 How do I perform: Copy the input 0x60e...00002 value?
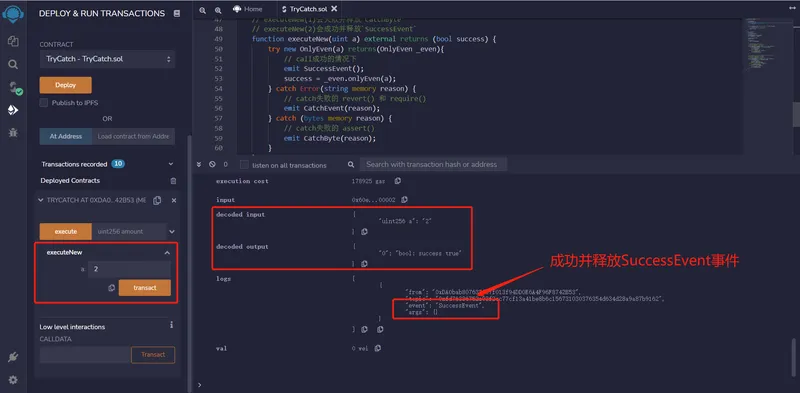coord(405,200)
